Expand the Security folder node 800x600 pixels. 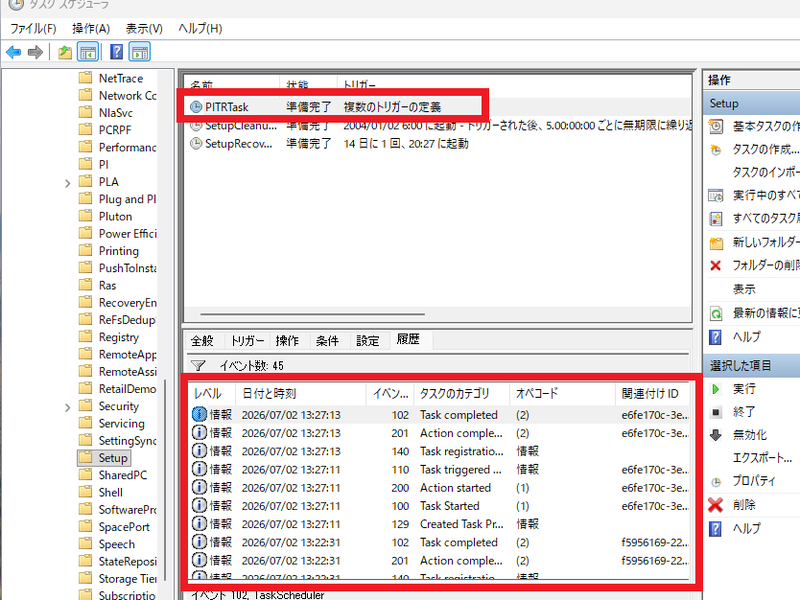67,407
